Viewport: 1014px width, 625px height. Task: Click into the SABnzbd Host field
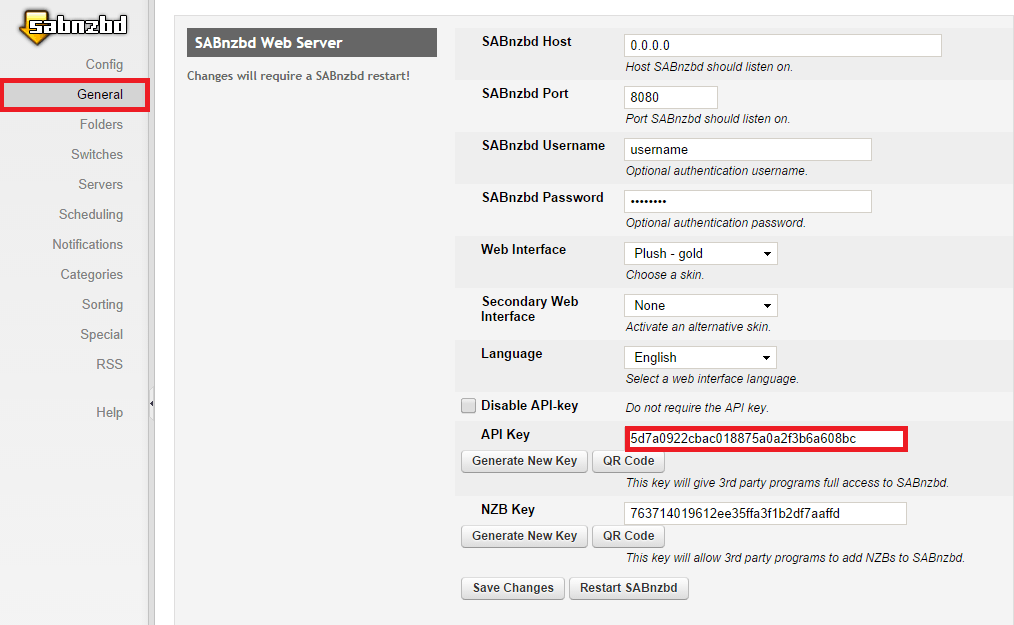click(x=782, y=46)
